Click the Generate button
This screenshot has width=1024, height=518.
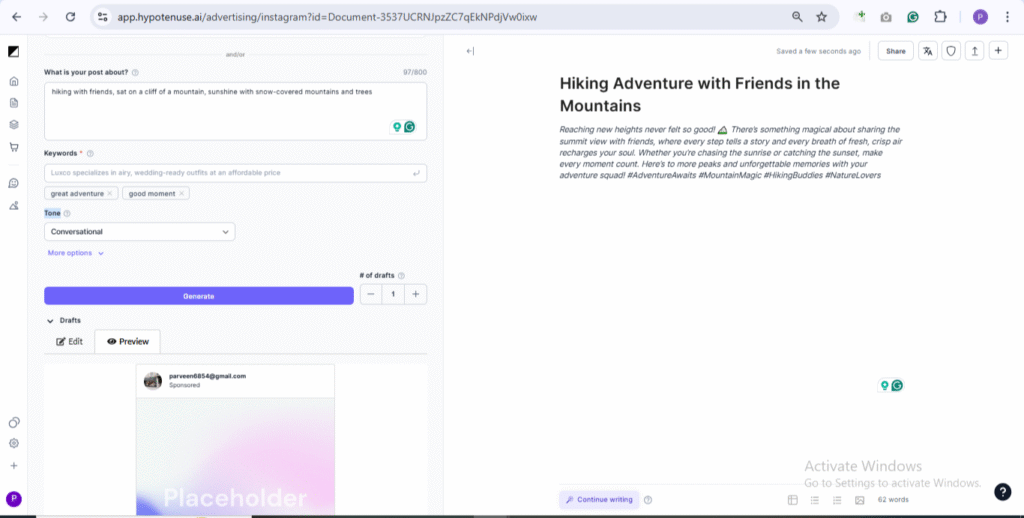198,296
